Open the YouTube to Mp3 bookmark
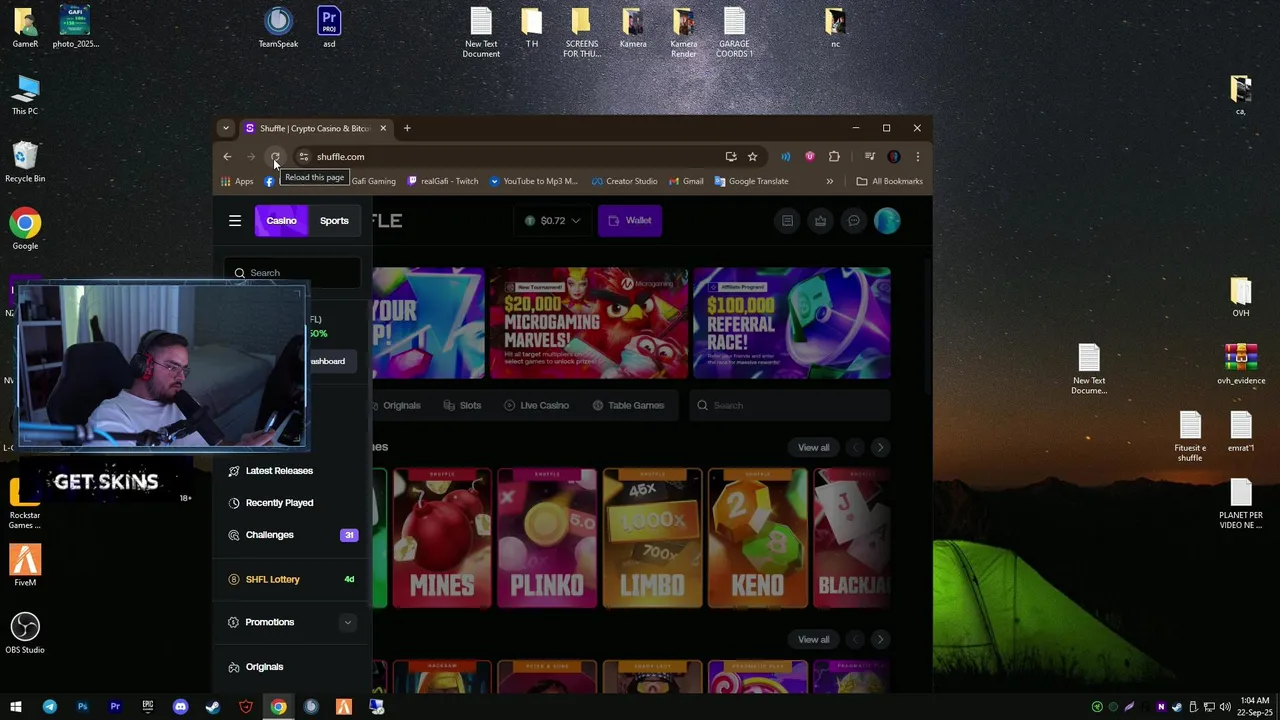The height and width of the screenshot is (720, 1280). point(533,181)
